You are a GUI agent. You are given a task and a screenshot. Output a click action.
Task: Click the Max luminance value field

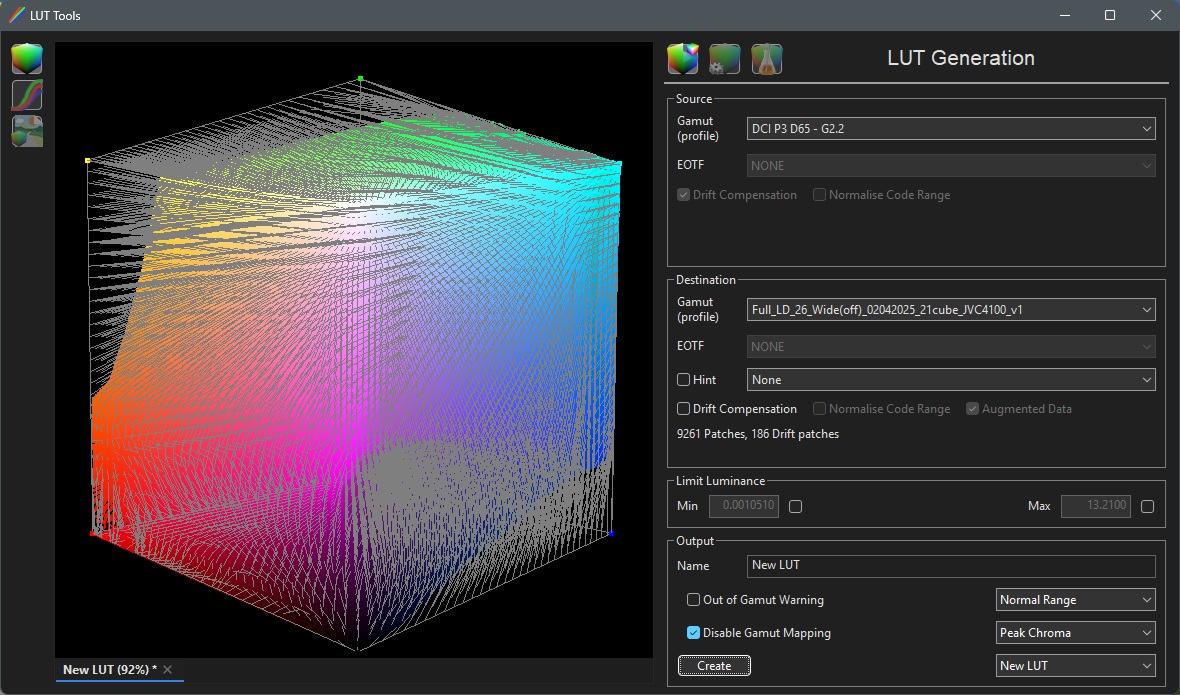click(1096, 505)
